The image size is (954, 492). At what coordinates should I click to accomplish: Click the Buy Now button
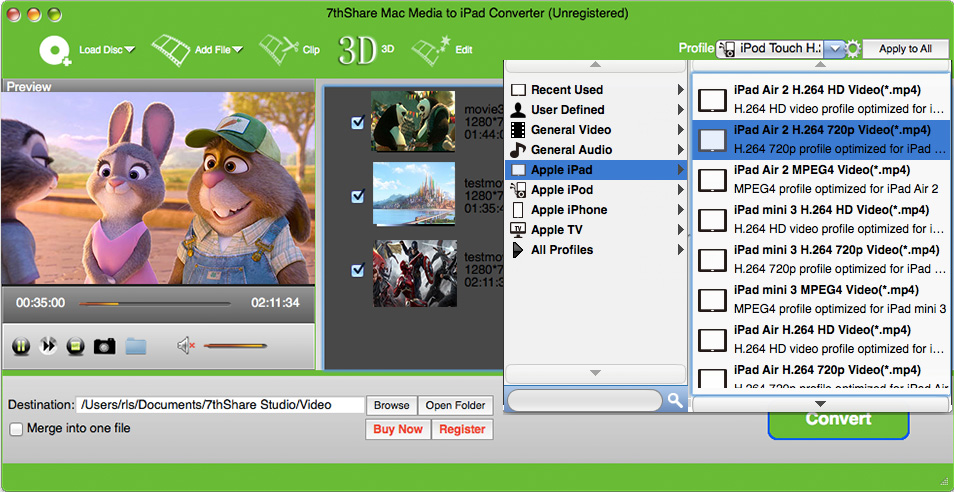pyautogui.click(x=398, y=429)
